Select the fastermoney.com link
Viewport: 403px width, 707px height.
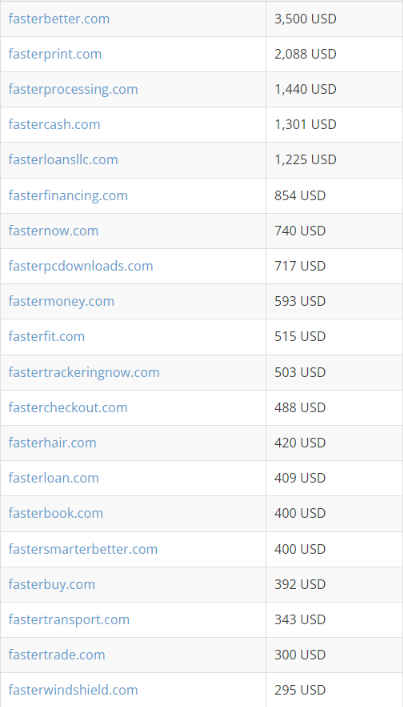pos(61,301)
